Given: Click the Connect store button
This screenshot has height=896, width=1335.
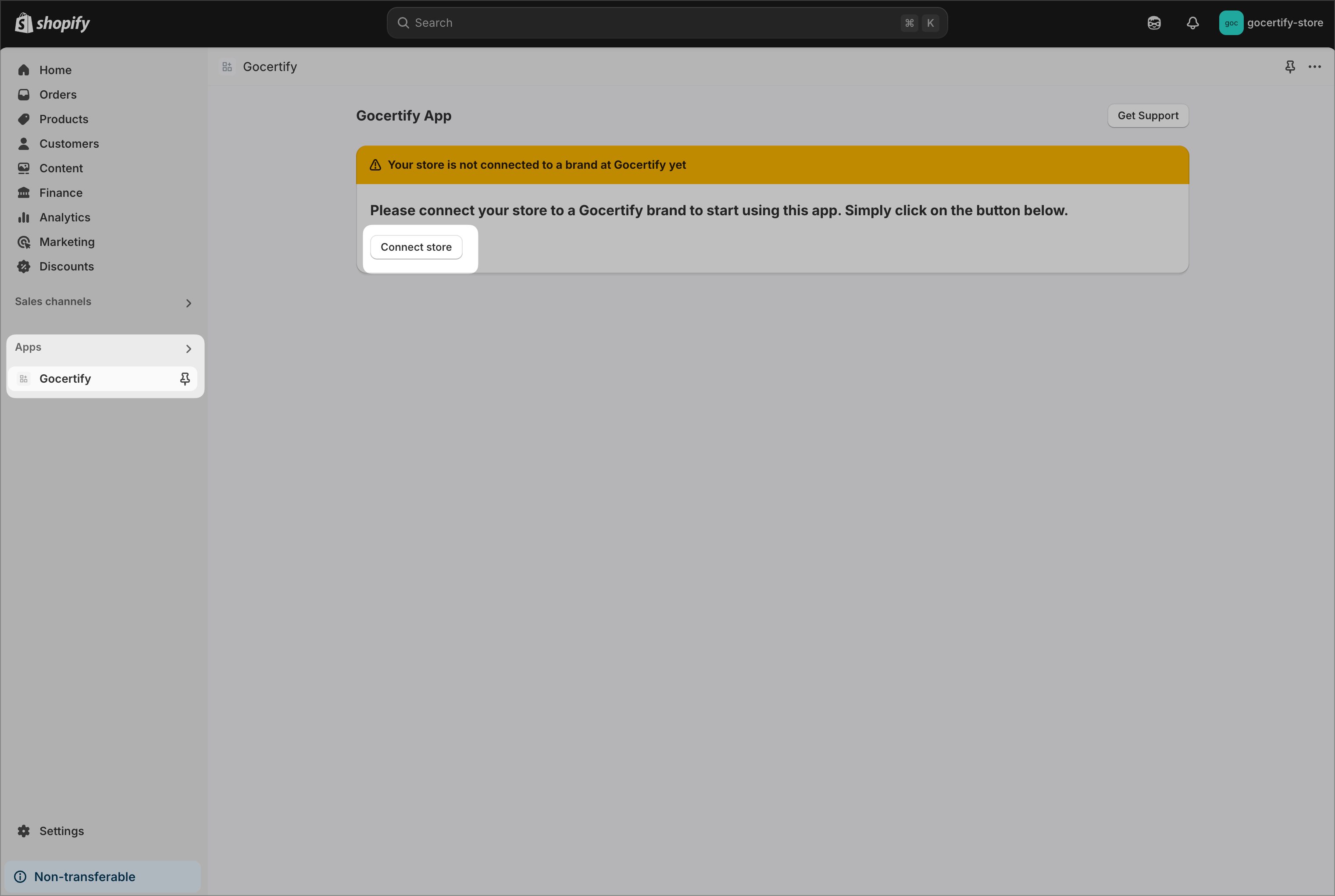Looking at the screenshot, I should point(416,247).
